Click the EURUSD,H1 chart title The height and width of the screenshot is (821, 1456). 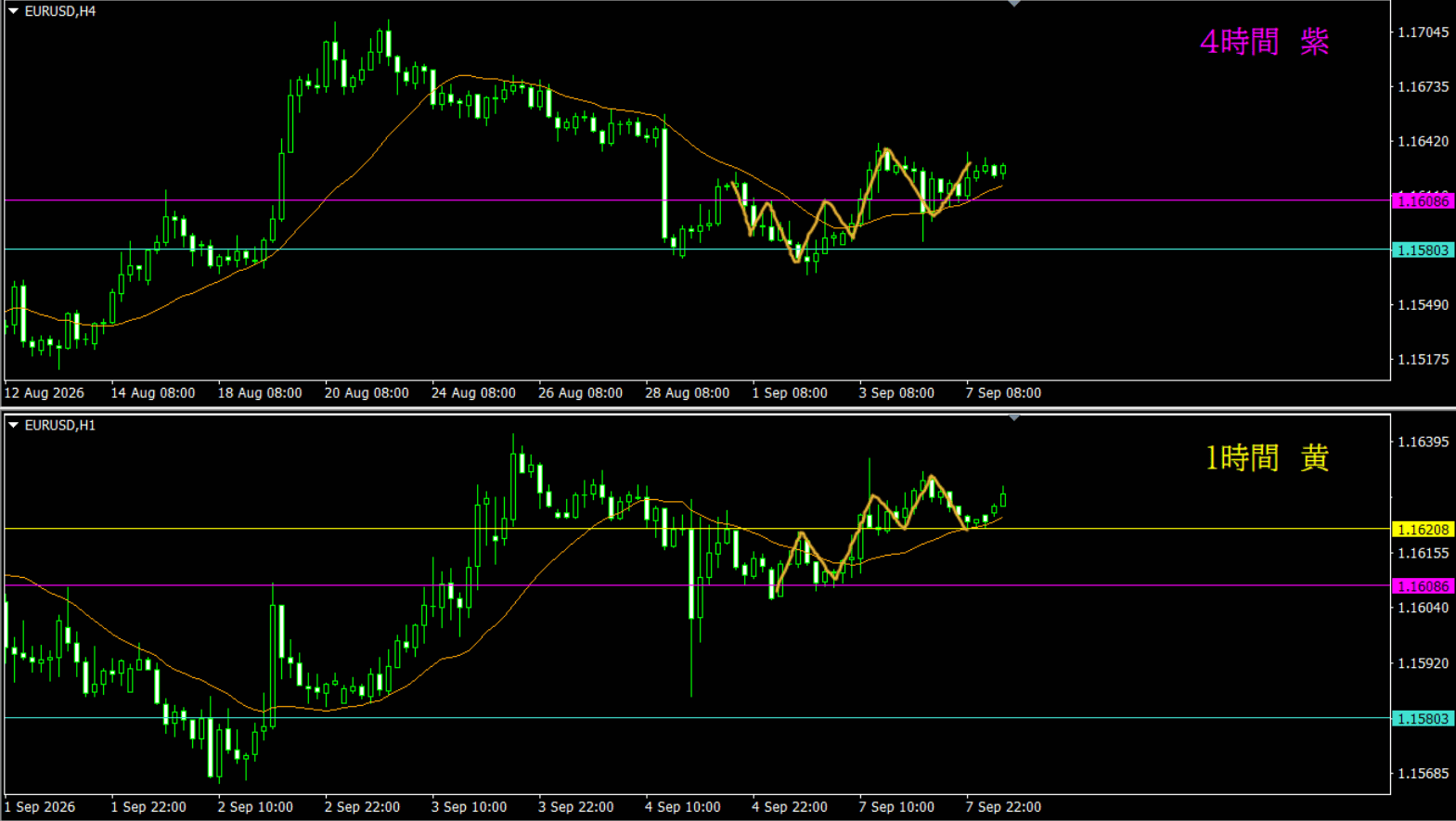pos(60,425)
